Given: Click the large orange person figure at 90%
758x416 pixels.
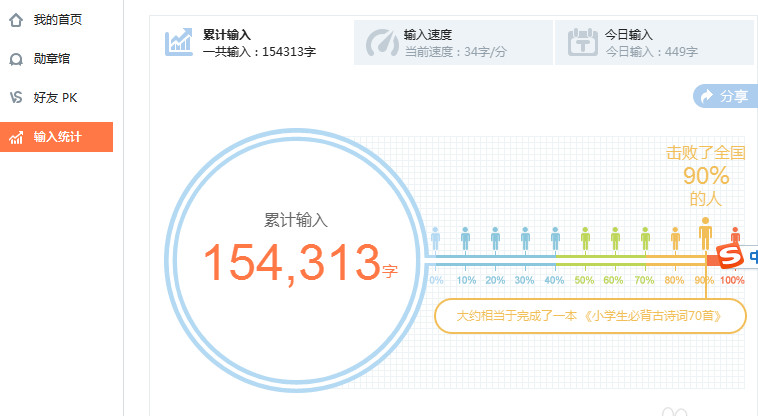Looking at the screenshot, I should pos(705,234).
